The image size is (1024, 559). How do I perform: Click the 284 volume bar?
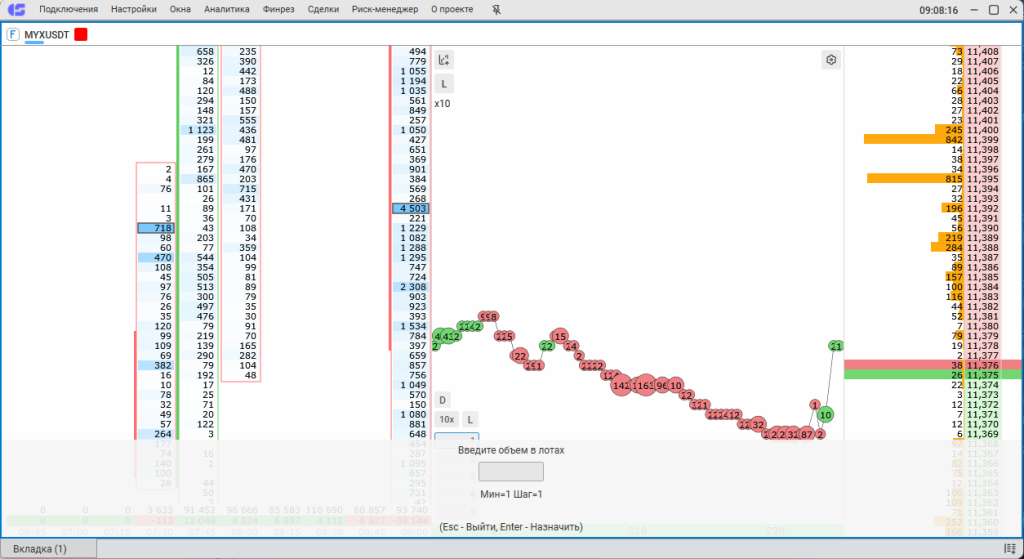tap(948, 248)
